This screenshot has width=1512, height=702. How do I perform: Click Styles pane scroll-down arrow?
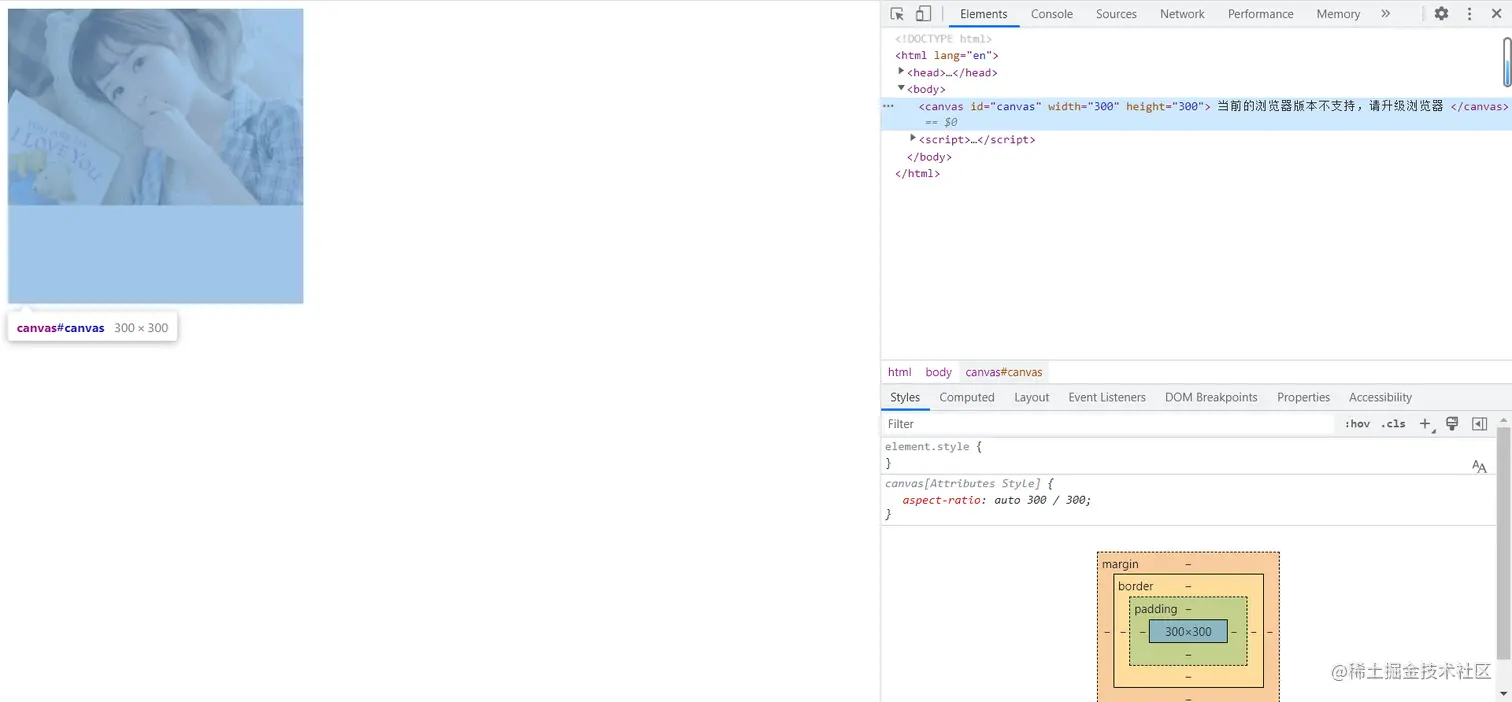(x=1503, y=693)
